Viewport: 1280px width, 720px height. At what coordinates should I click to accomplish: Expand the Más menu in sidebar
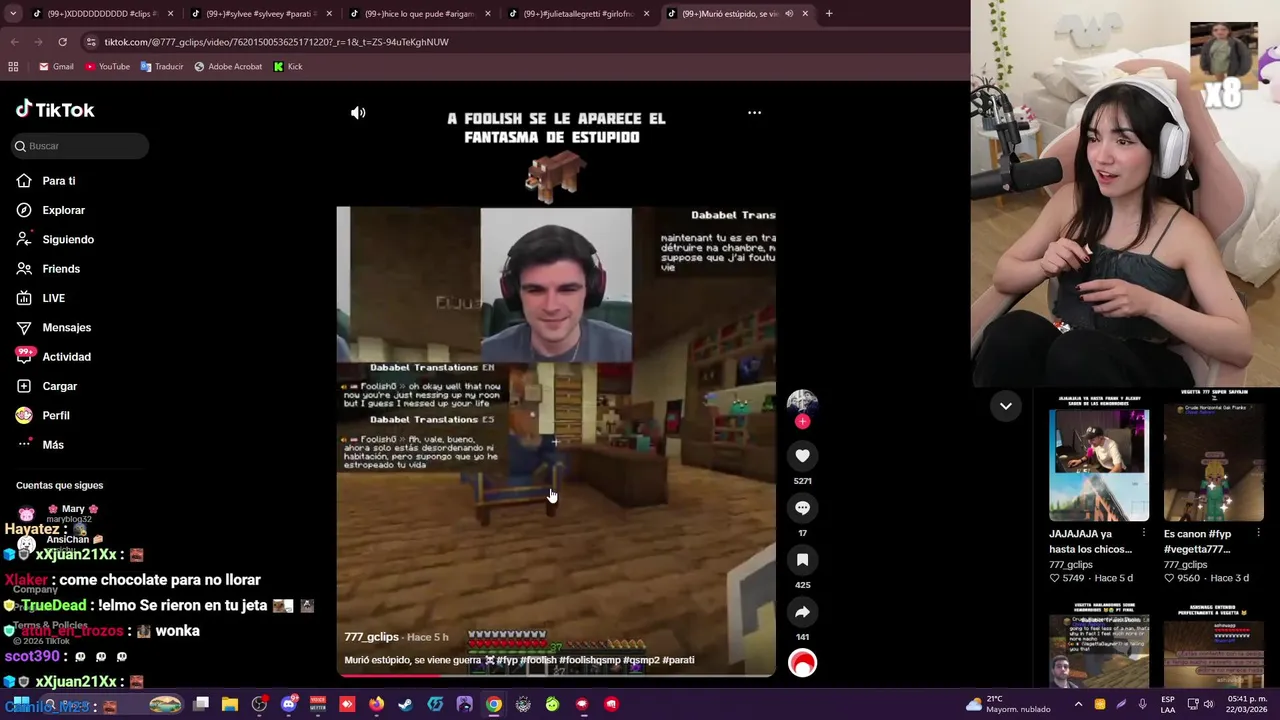tap(52, 445)
